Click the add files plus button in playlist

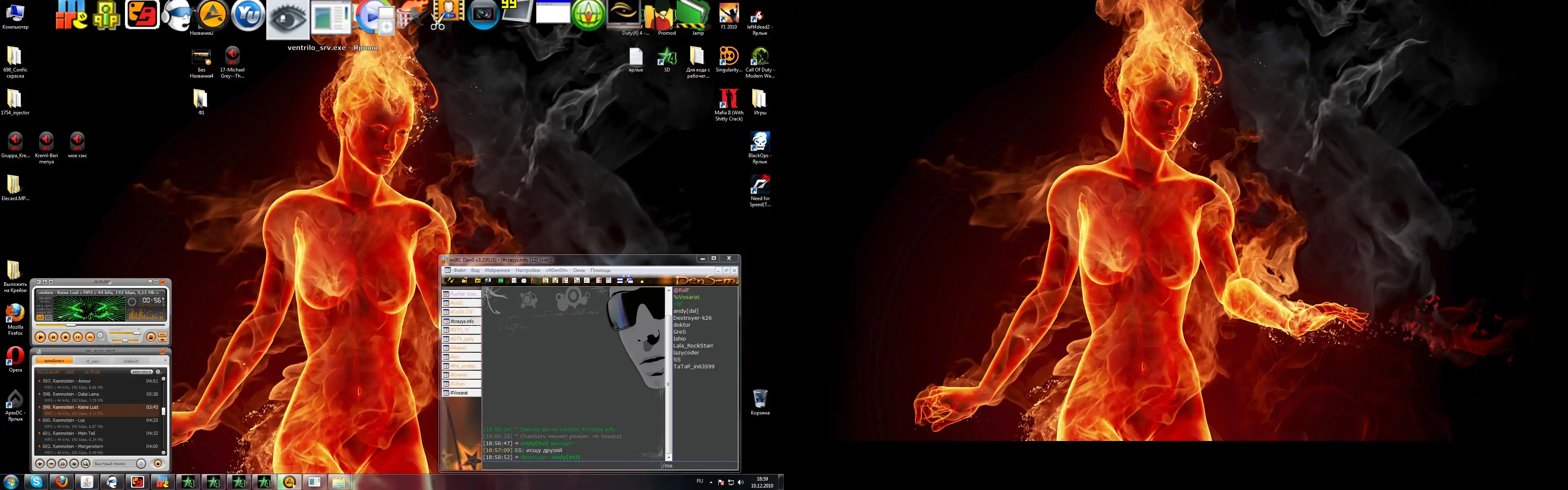point(40,464)
